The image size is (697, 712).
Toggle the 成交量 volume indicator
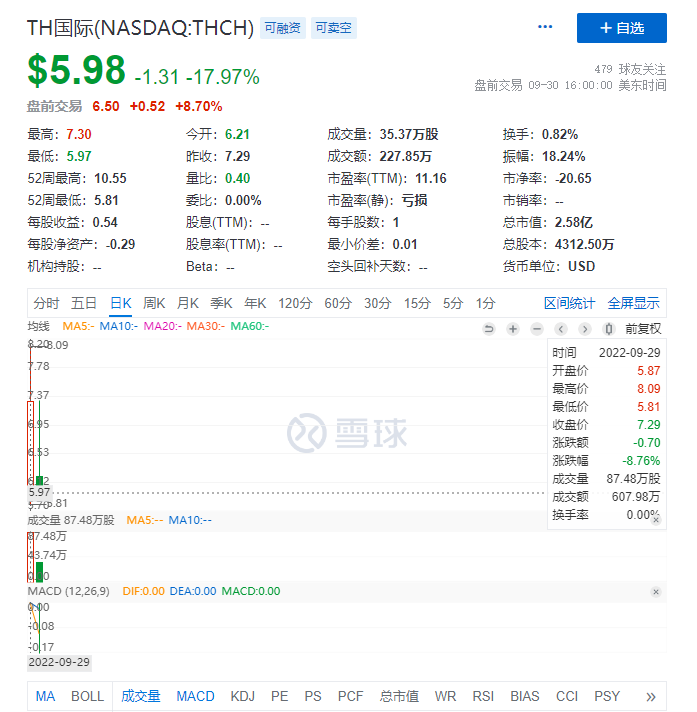click(141, 696)
